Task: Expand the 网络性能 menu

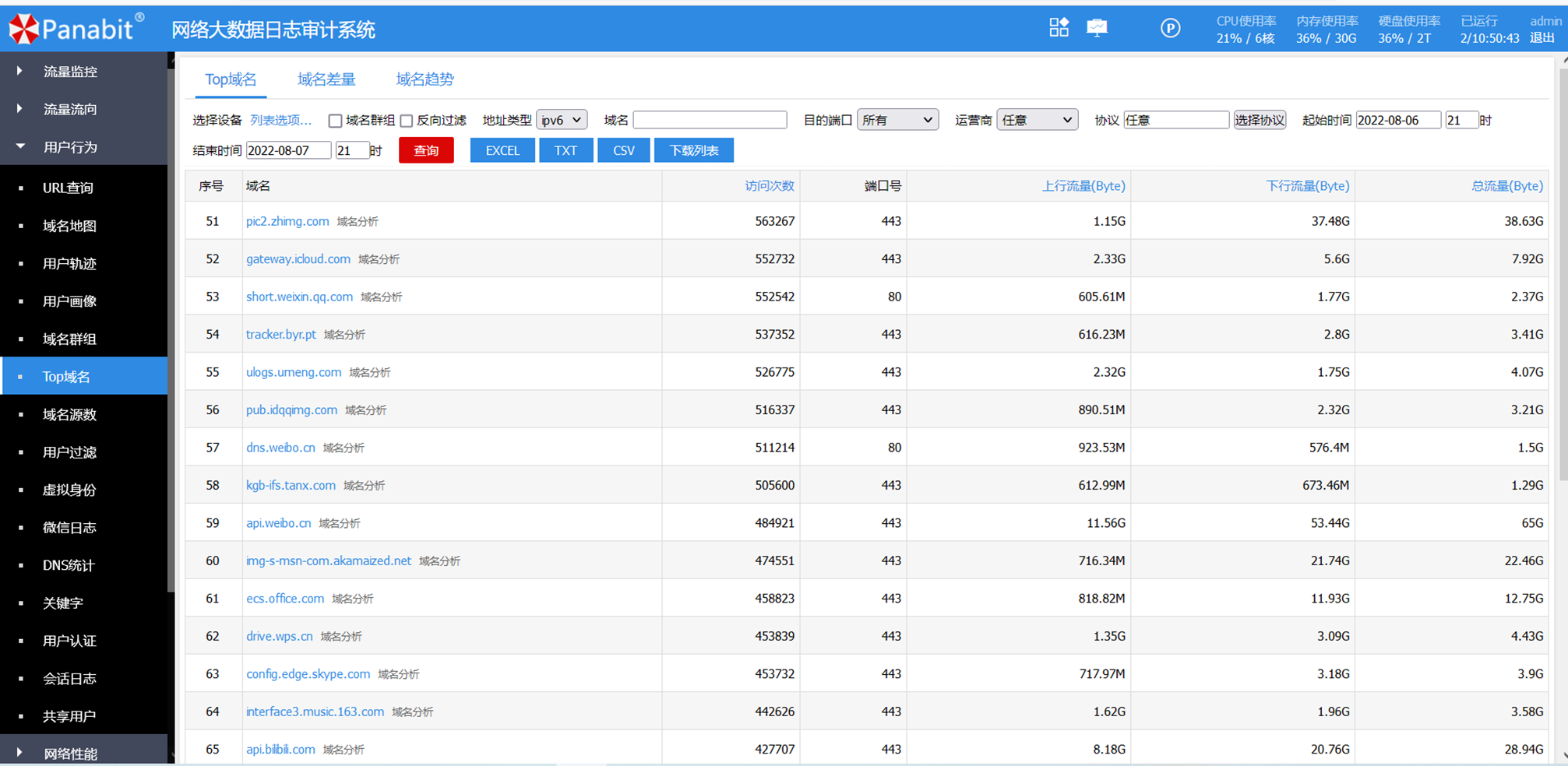Action: click(83, 753)
